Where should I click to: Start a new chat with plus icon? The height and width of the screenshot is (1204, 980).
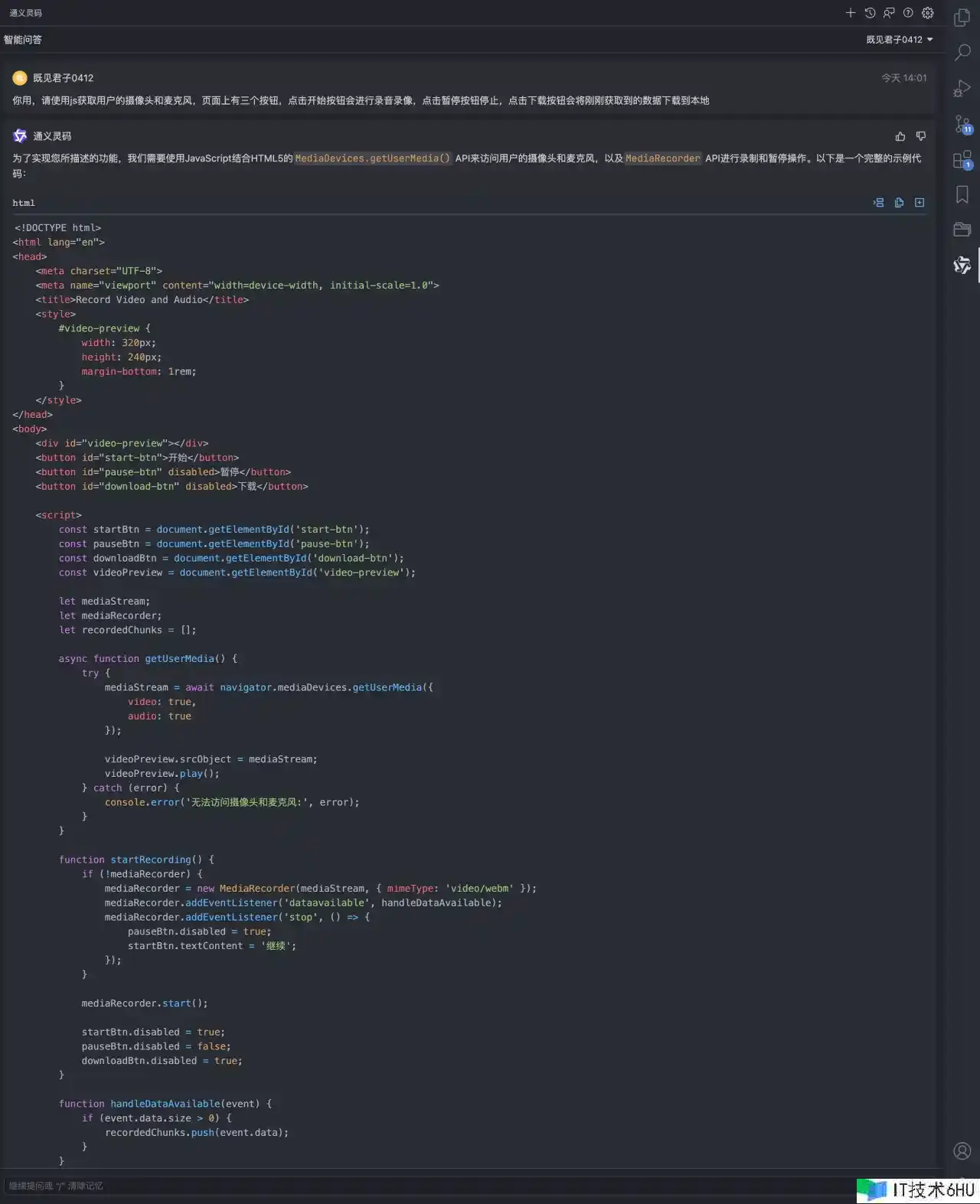850,13
